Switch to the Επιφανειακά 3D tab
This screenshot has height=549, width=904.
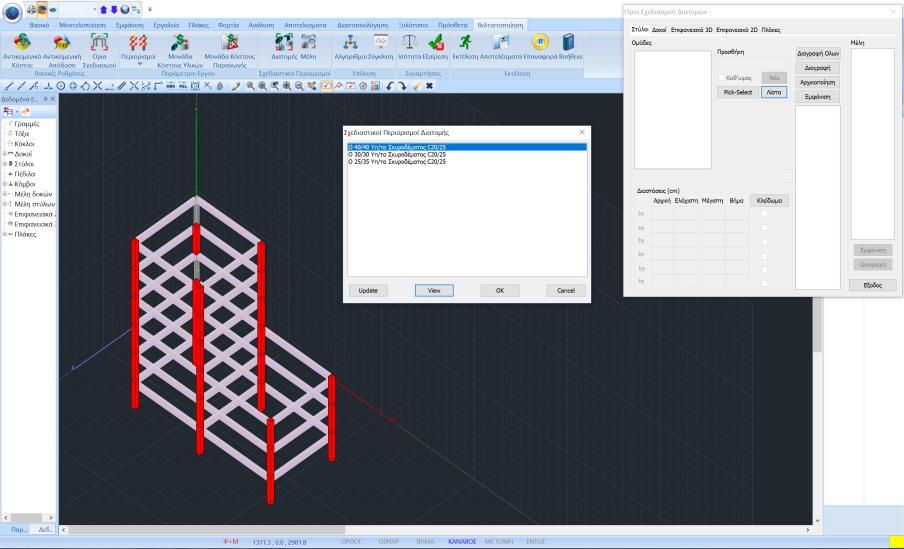pos(691,29)
